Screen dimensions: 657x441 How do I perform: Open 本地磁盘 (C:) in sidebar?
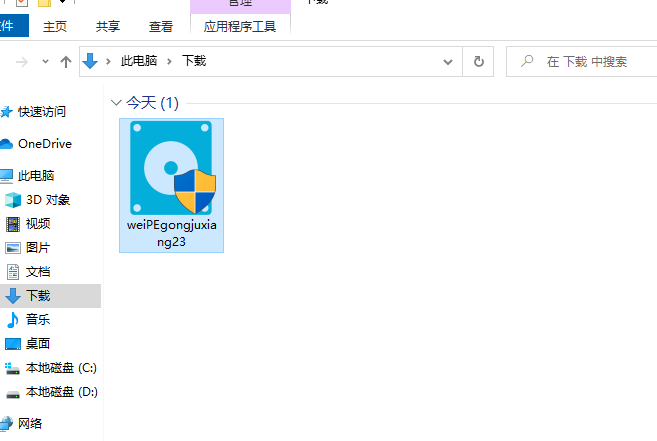61,368
